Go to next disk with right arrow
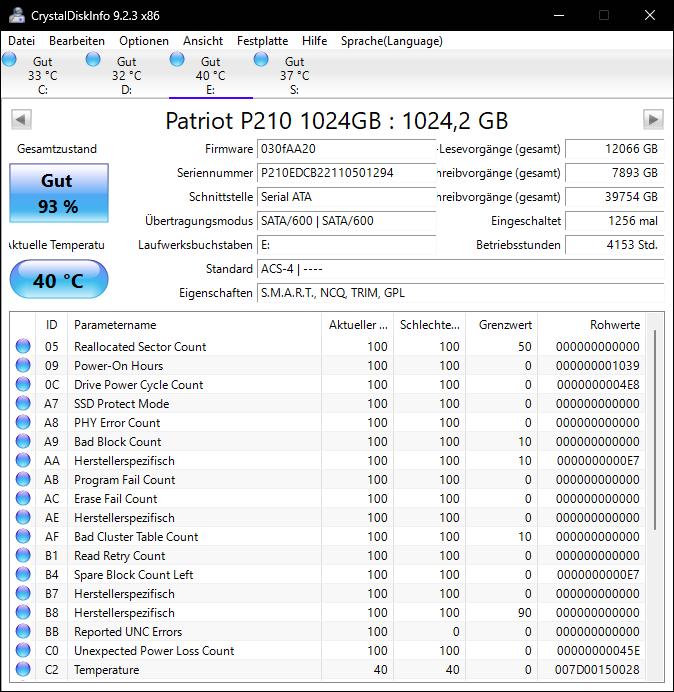This screenshot has height=692, width=674. [653, 120]
